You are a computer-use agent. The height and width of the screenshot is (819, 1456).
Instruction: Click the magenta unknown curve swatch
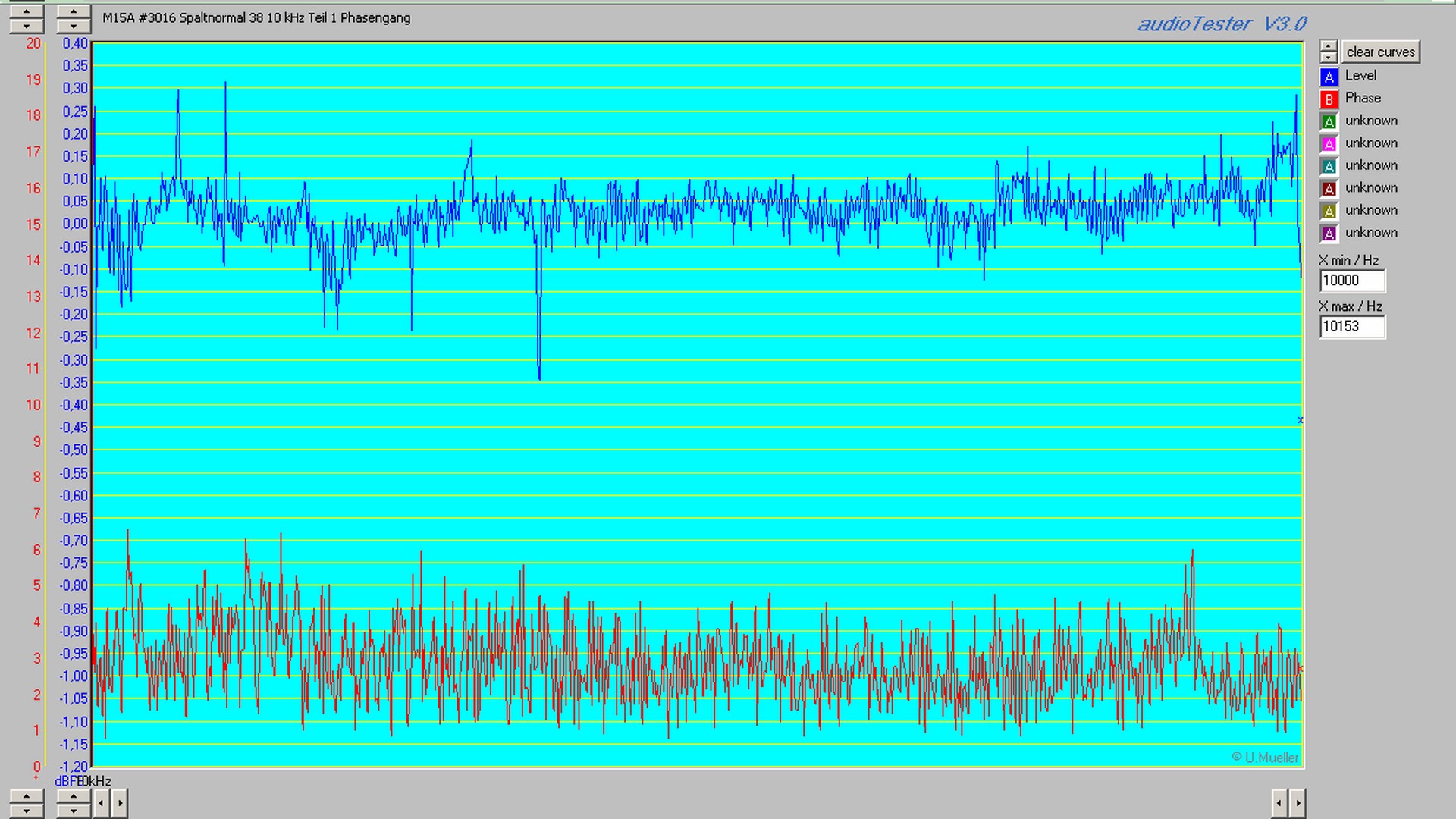[x=1329, y=144]
